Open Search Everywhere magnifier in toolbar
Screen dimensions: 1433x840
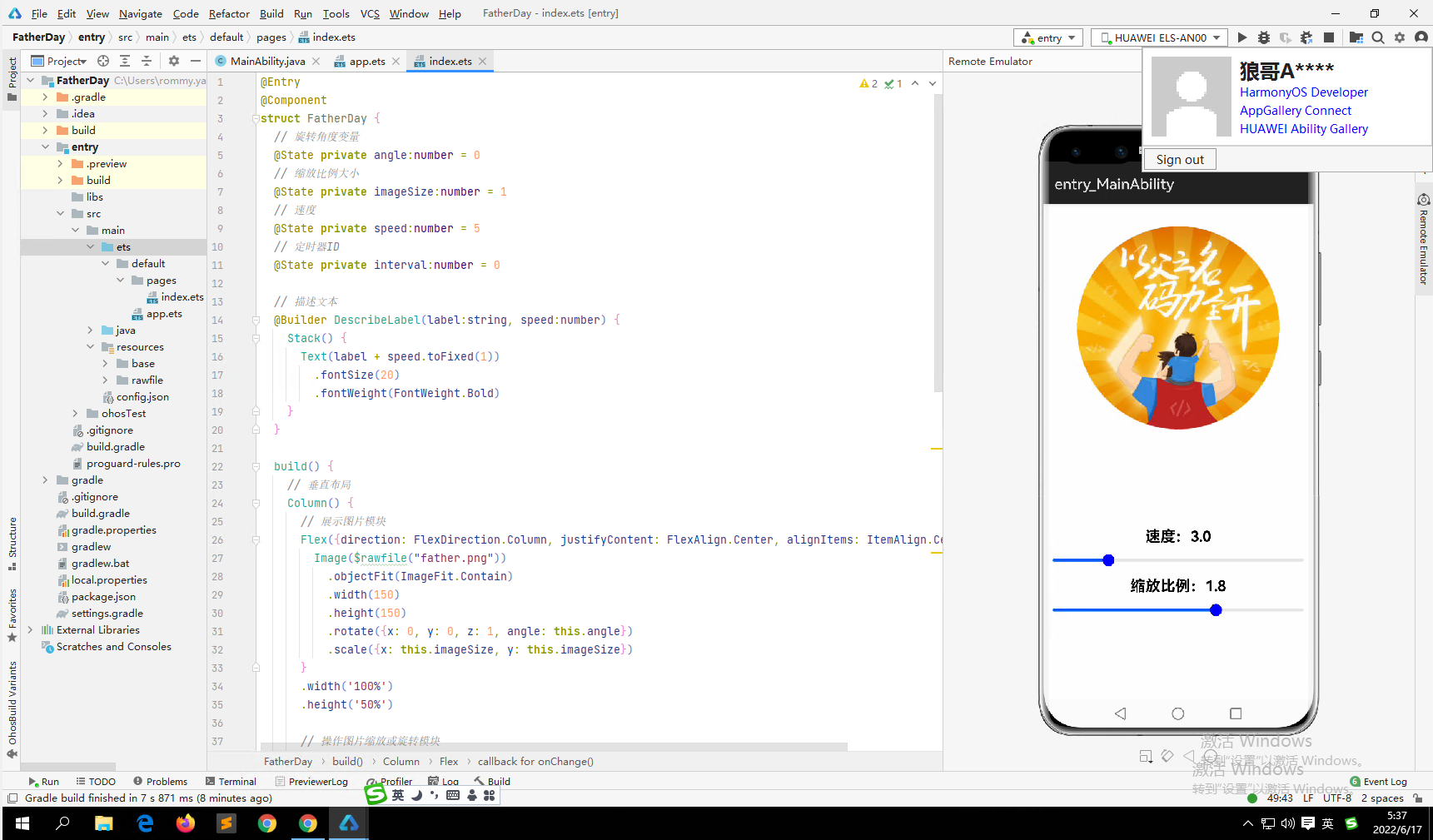pos(1378,37)
